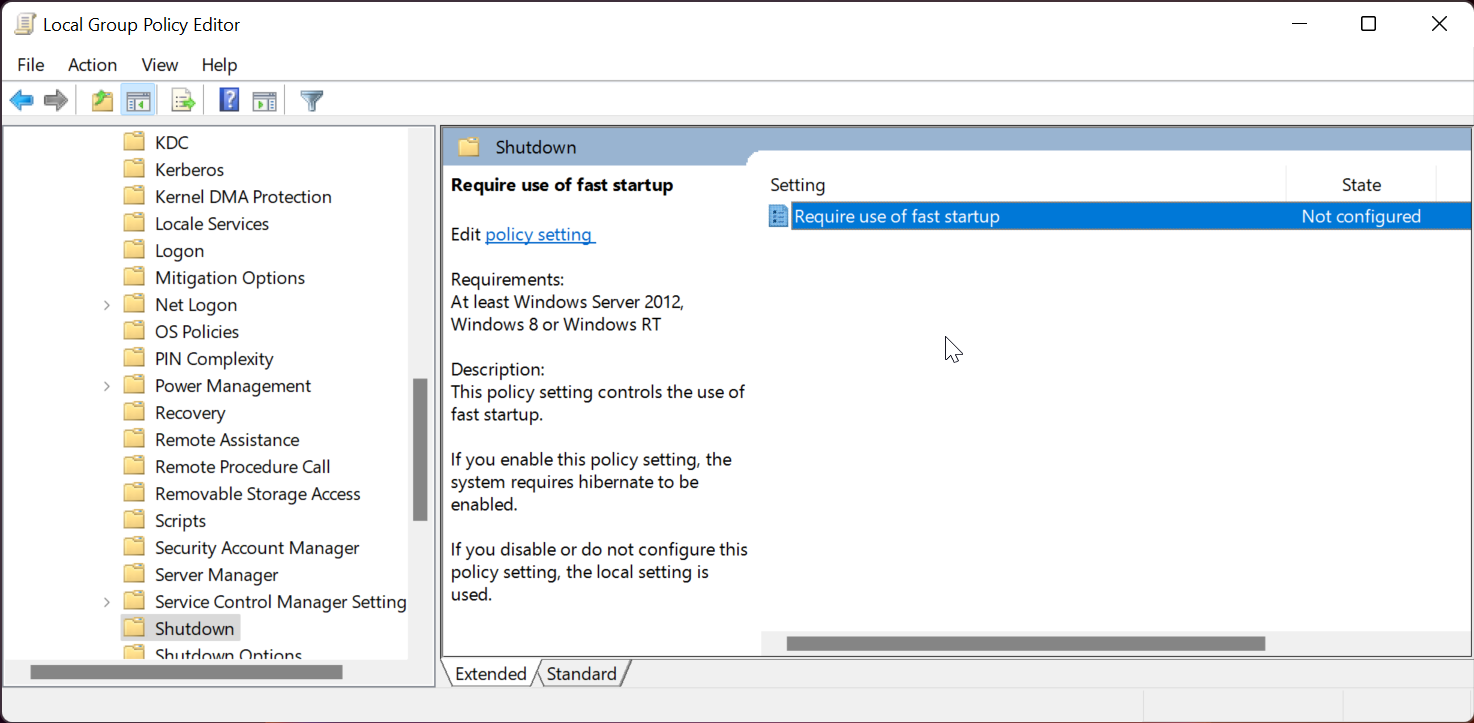Expand the Net Logon tree node
This screenshot has height=723, width=1474.
(x=107, y=303)
